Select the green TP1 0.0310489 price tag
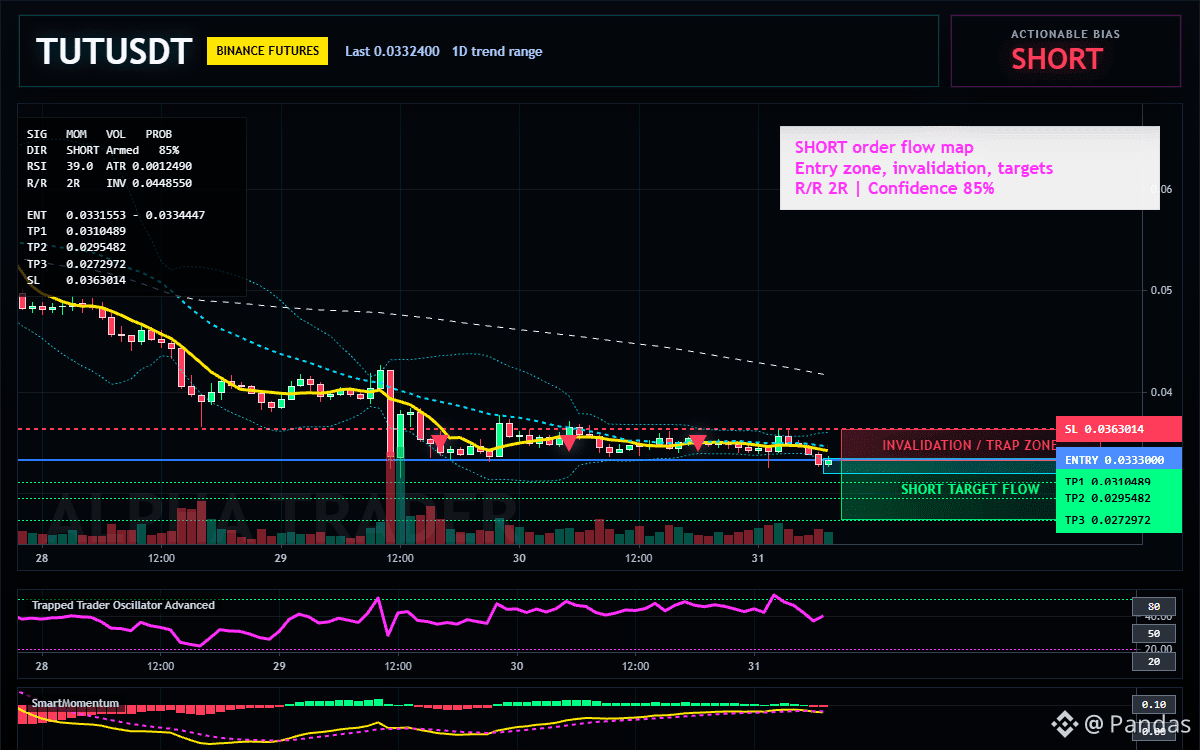Image resolution: width=1200 pixels, height=750 pixels. 1119,482
